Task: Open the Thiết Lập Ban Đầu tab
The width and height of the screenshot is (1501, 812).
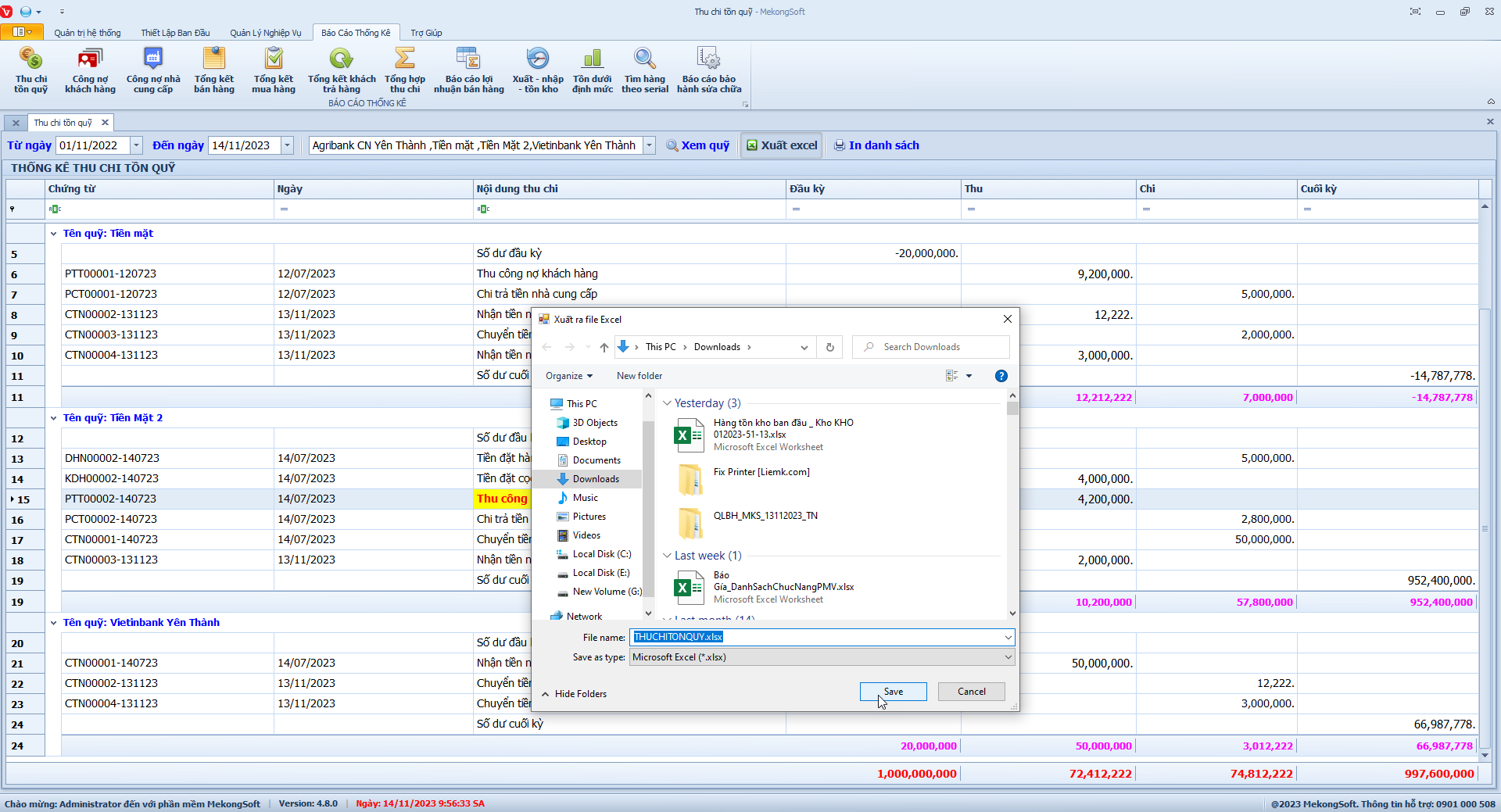Action: point(175,33)
